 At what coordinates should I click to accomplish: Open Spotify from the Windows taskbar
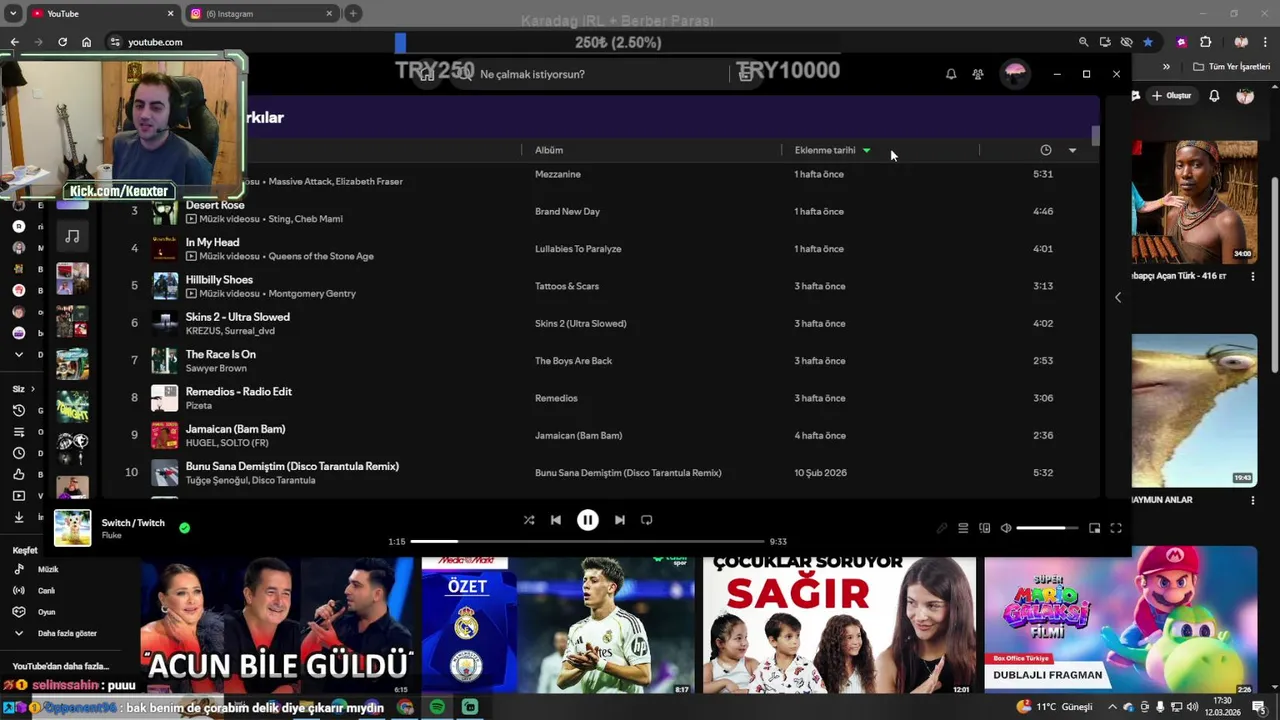pyautogui.click(x=437, y=707)
